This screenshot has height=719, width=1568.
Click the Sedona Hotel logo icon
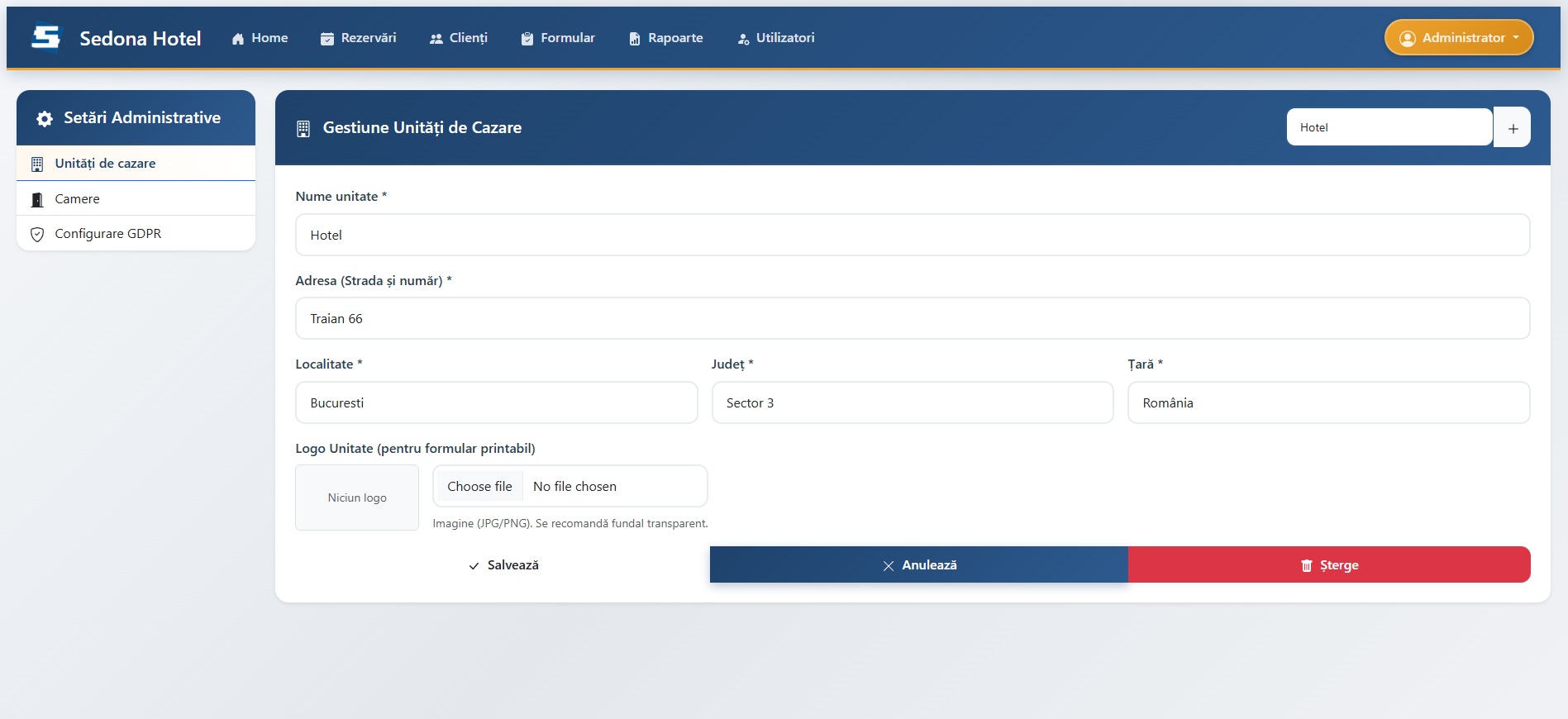tap(46, 37)
